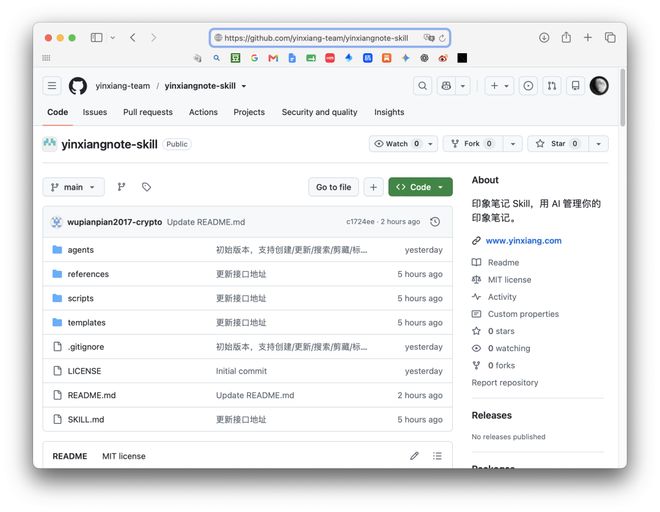The width and height of the screenshot is (660, 512).
Task: Switch to the Issues tab
Action: tap(95, 112)
